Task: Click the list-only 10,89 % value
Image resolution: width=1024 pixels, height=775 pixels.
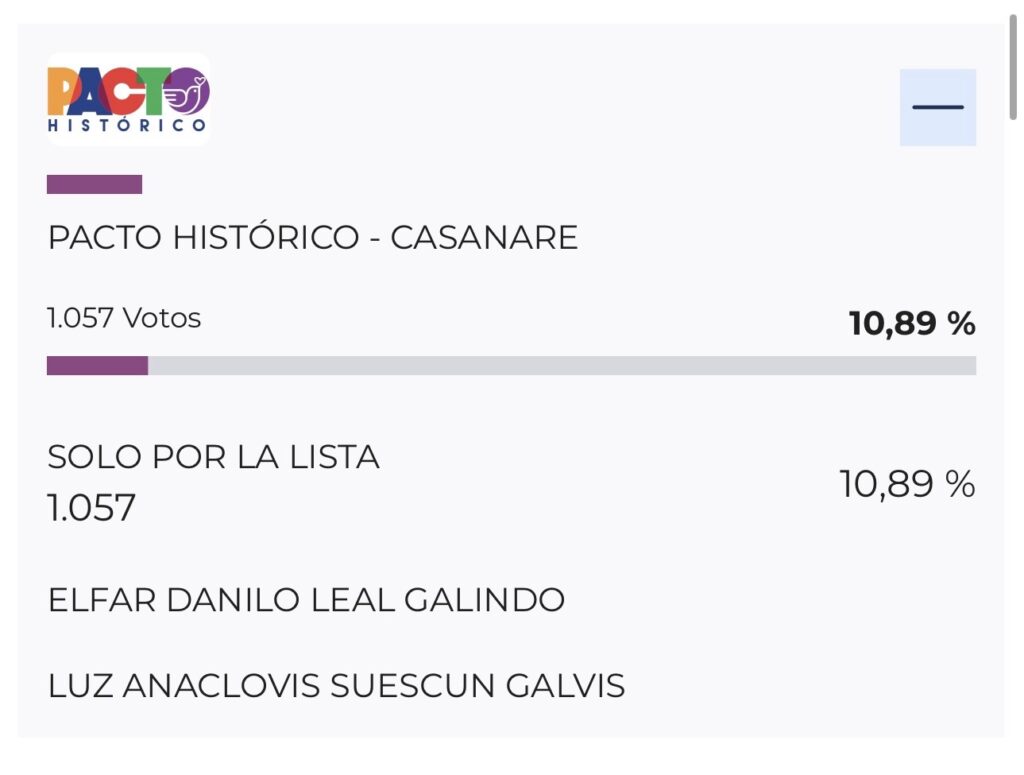Action: tap(906, 484)
